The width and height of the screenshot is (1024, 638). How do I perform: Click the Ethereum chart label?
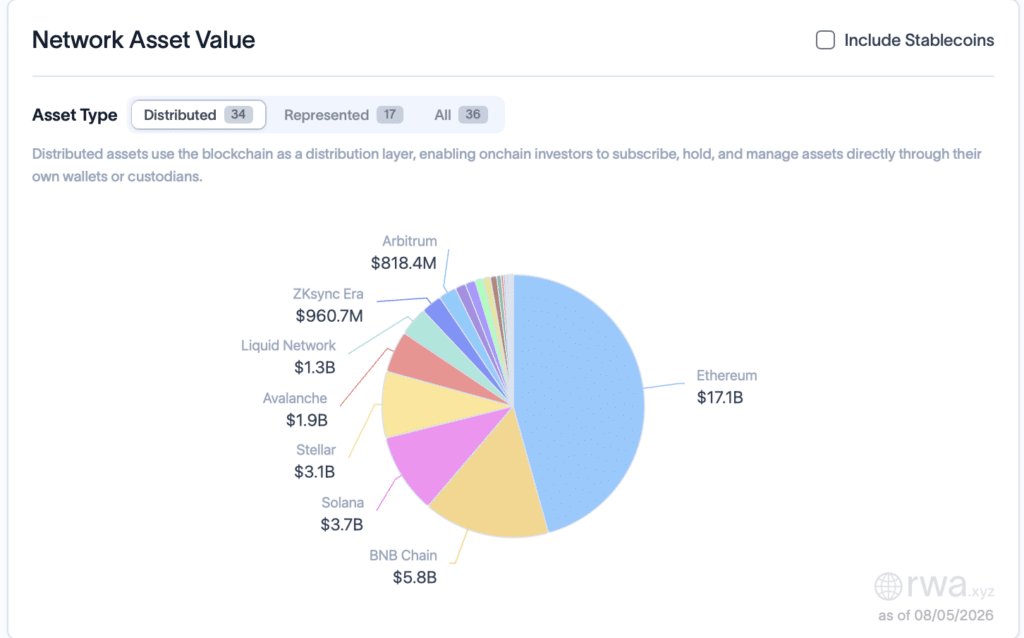[726, 375]
